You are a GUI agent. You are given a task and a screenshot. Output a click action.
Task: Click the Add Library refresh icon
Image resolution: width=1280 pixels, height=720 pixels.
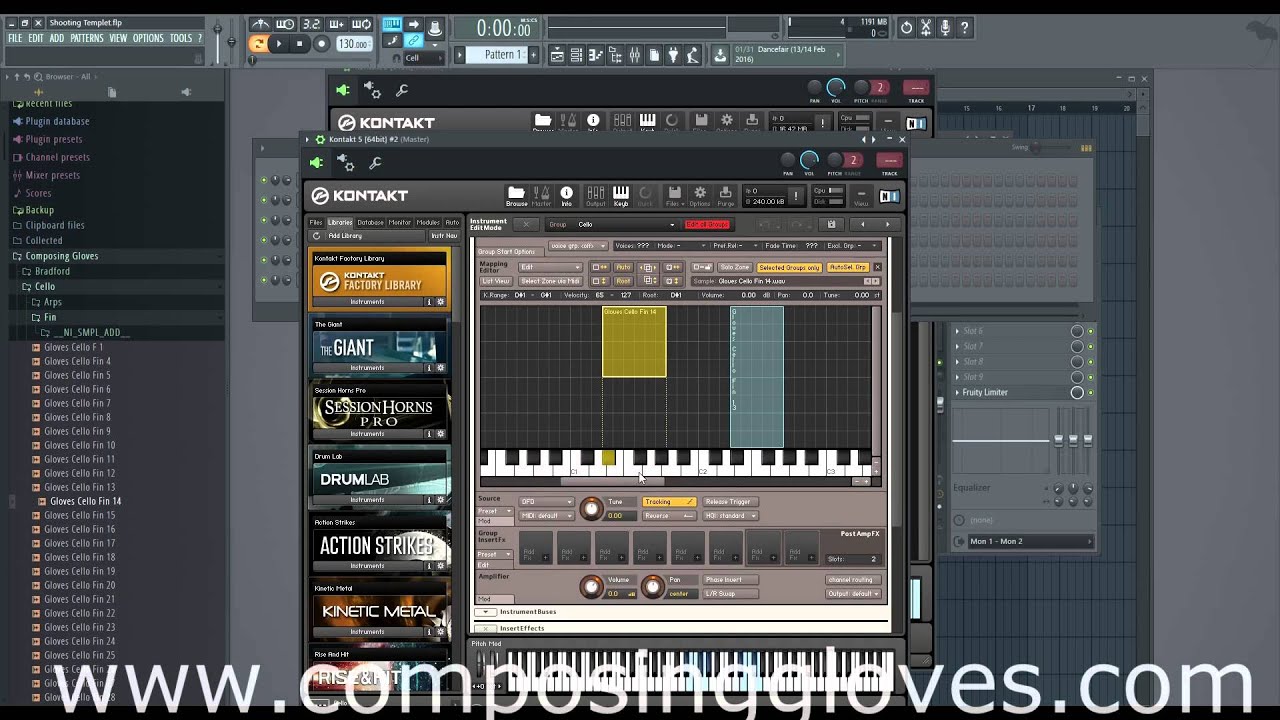[x=317, y=236]
